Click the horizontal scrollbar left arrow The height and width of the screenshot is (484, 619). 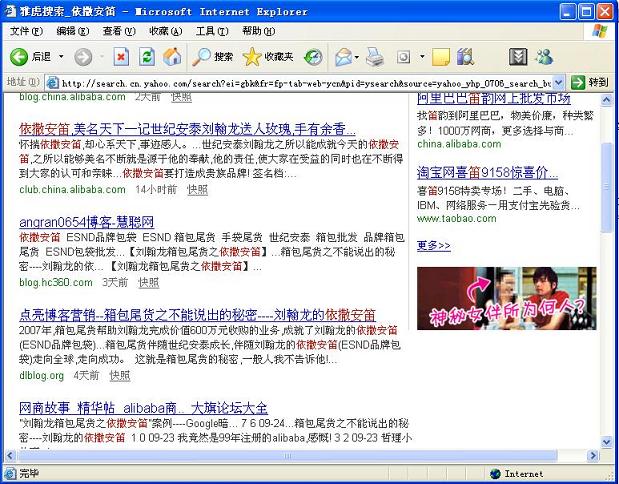10,456
